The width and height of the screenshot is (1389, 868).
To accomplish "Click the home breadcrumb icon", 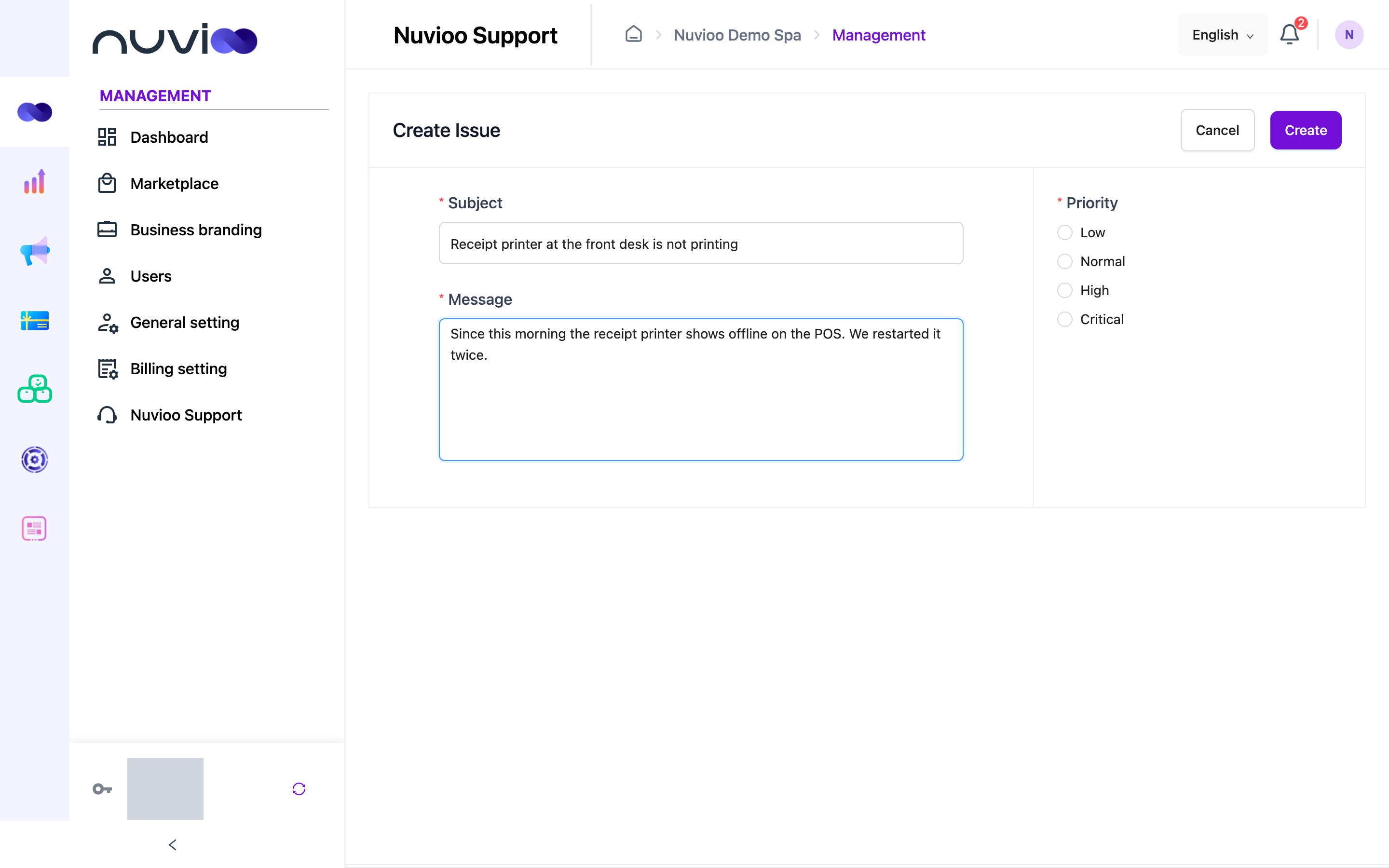I will pos(633,34).
